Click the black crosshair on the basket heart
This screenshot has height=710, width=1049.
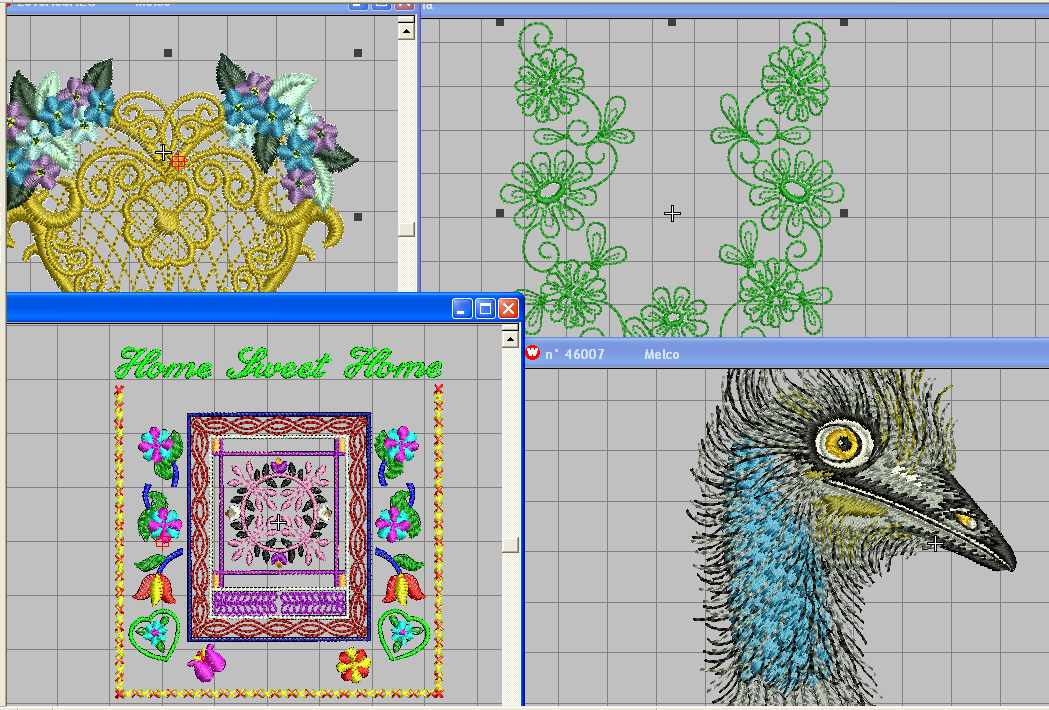point(163,153)
